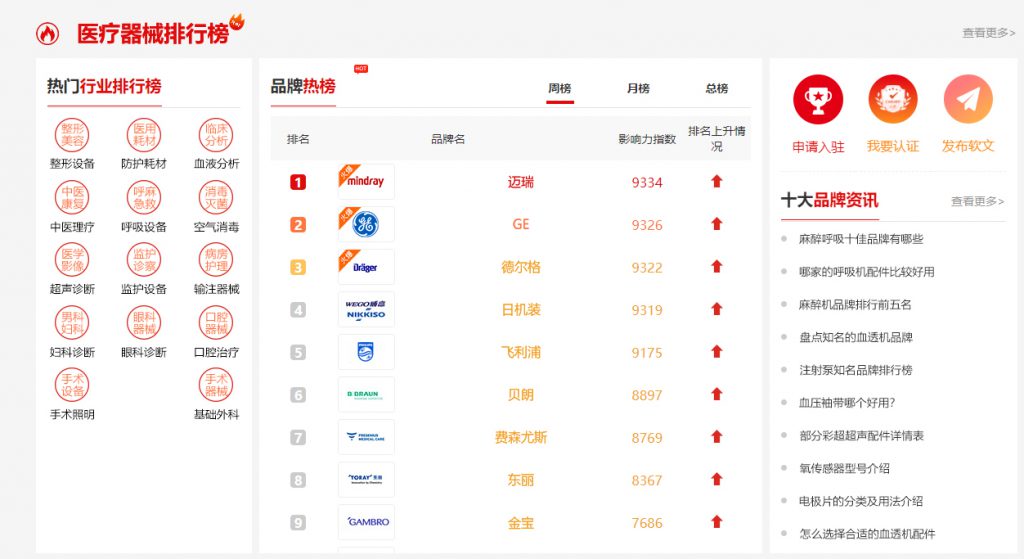Screen dimensions: 1024x559
Task: Read article 注射泵知名品牌排行榜
Action: click(856, 370)
